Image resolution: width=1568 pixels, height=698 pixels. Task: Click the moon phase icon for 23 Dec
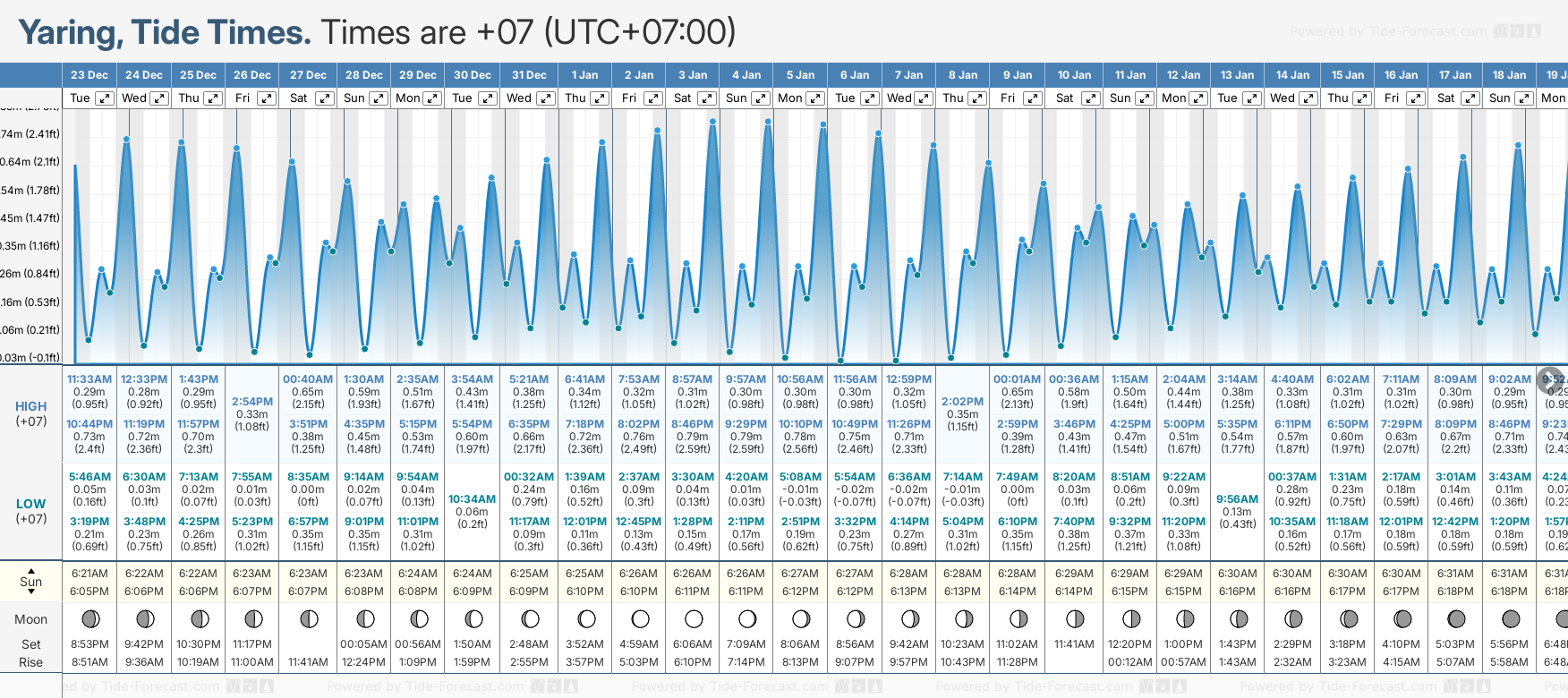pos(89,618)
